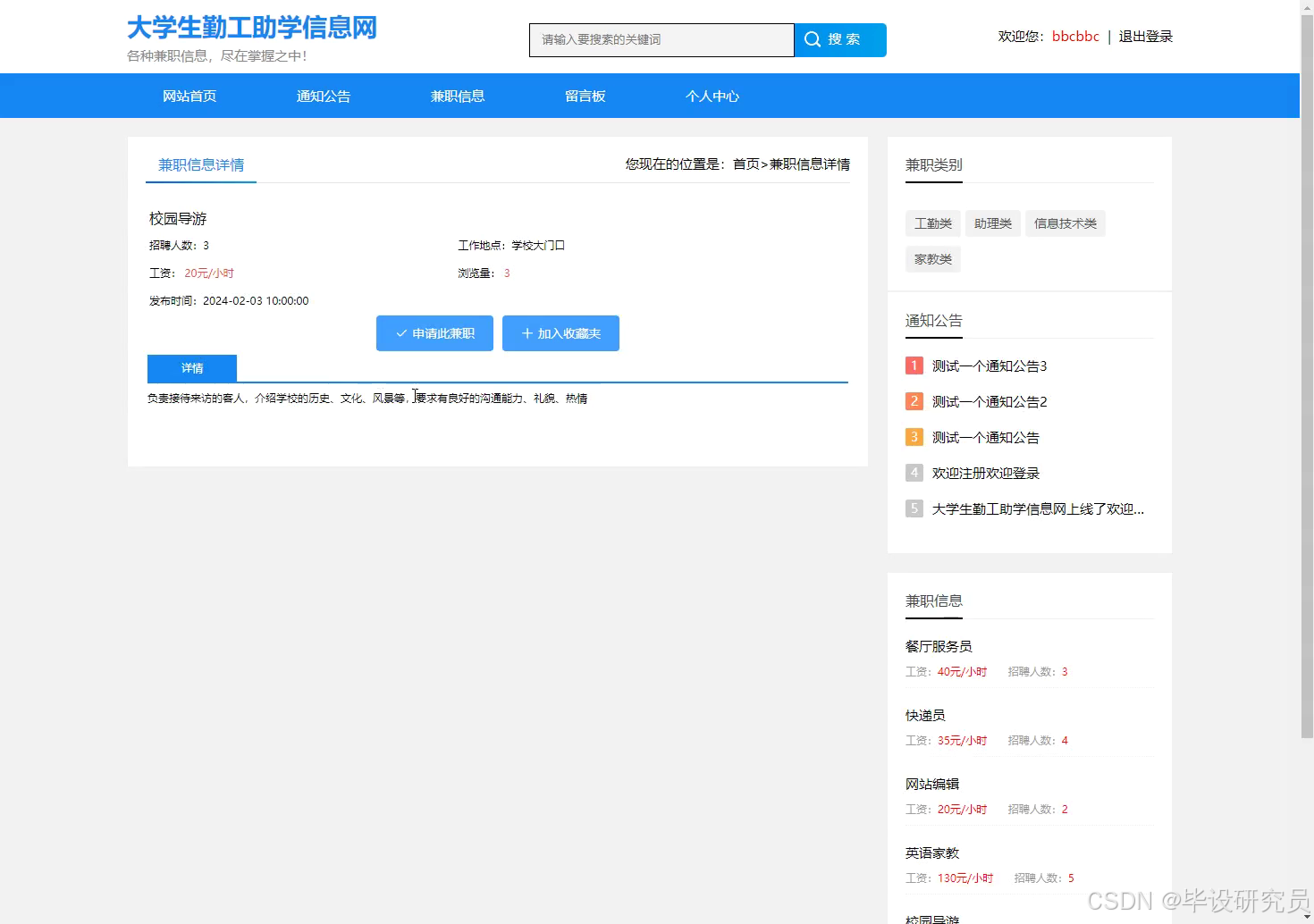Click 退出登录 link

[x=1146, y=37]
